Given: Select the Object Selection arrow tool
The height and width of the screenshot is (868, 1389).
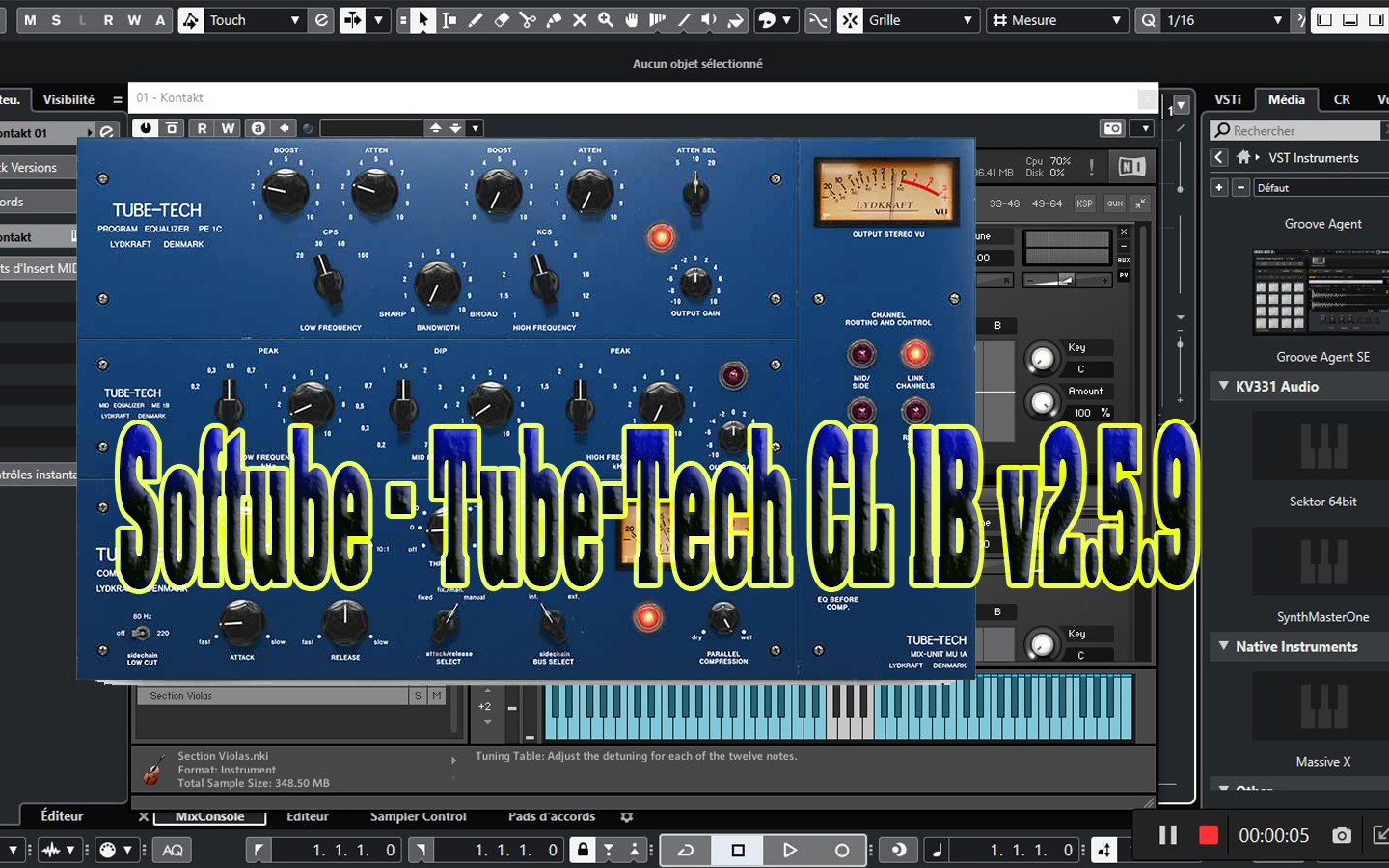Looking at the screenshot, I should coord(422,20).
